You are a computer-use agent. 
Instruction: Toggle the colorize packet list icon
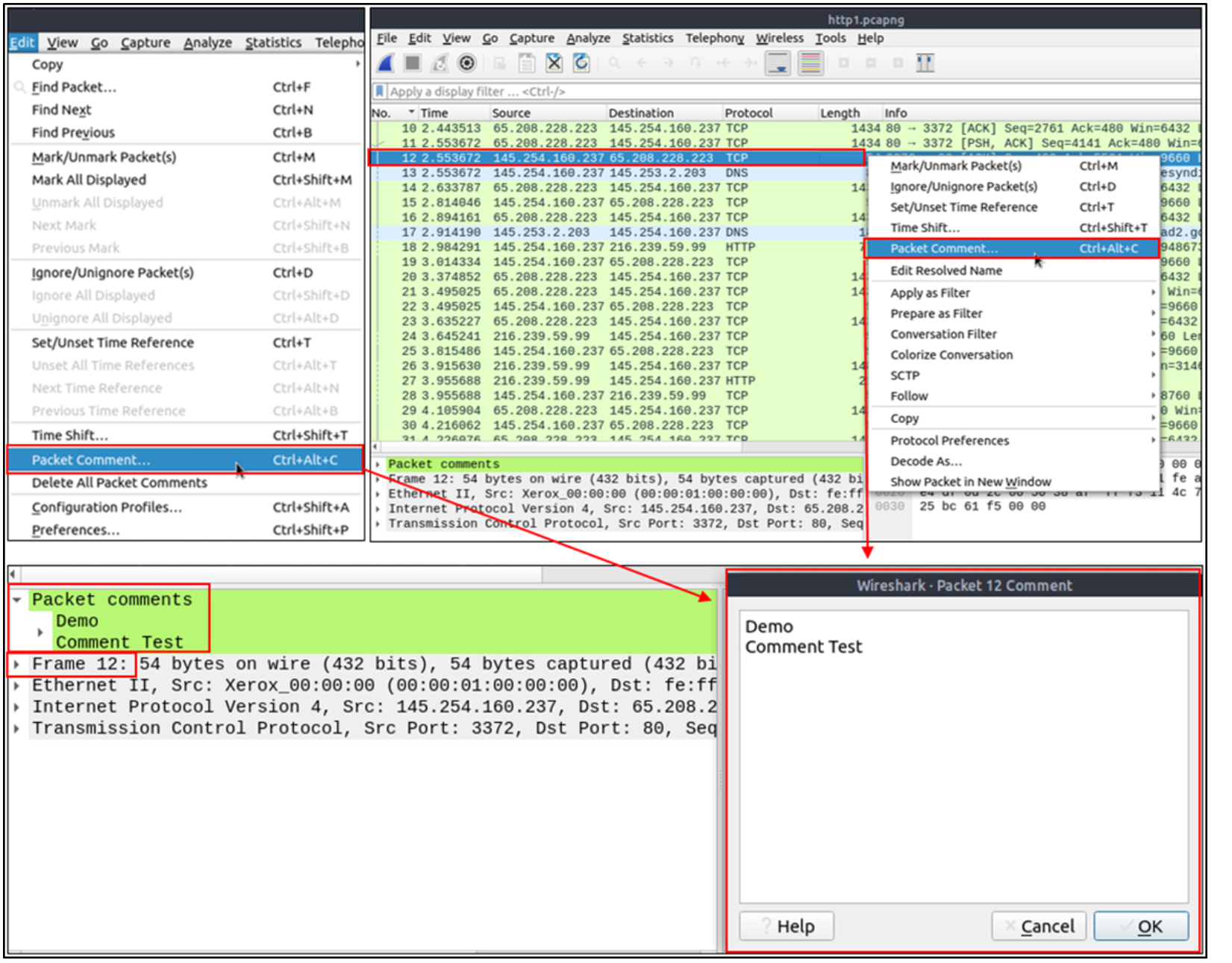pos(810,63)
